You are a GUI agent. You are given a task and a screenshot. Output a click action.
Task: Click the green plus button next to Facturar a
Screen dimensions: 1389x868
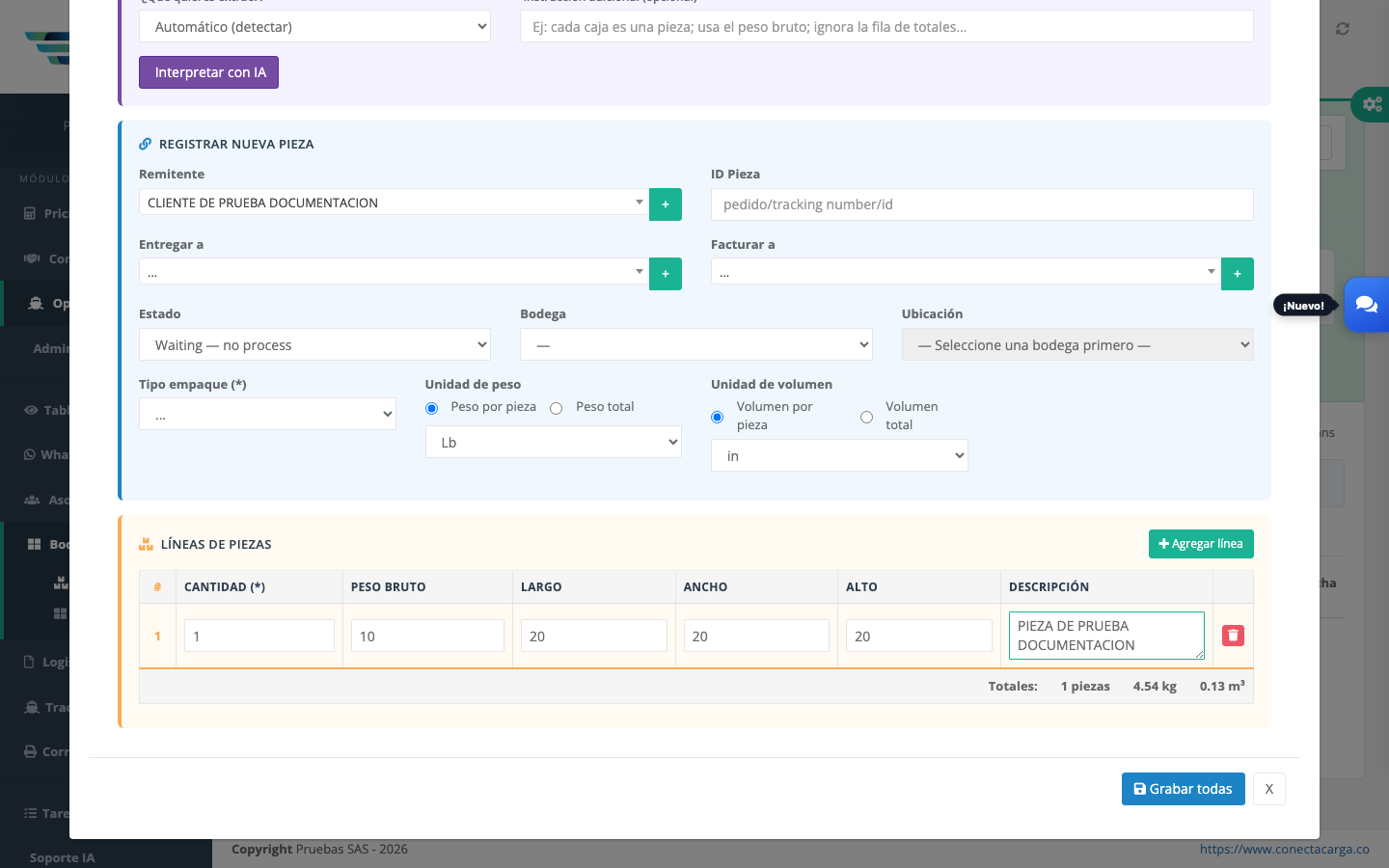point(1238,274)
